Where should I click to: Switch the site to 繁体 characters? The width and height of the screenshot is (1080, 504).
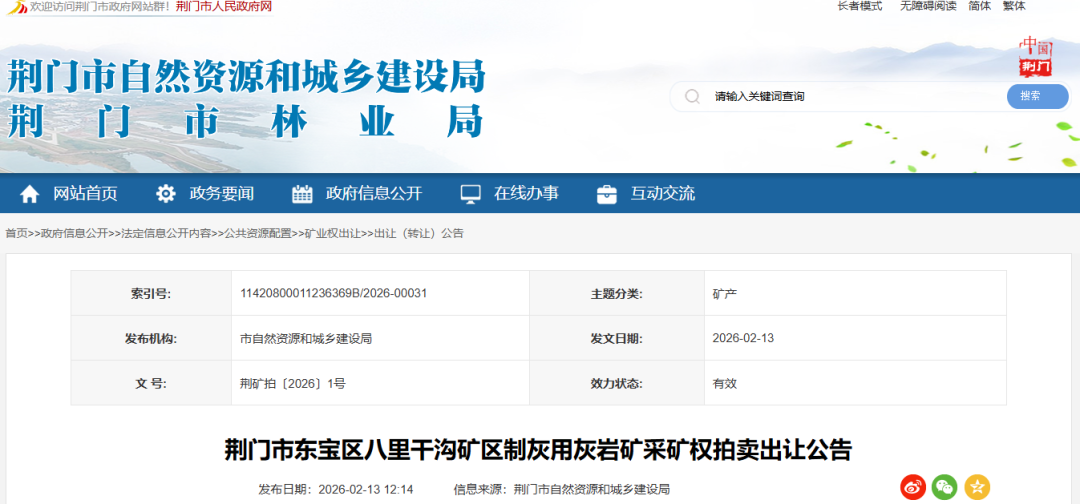[x=1014, y=6]
